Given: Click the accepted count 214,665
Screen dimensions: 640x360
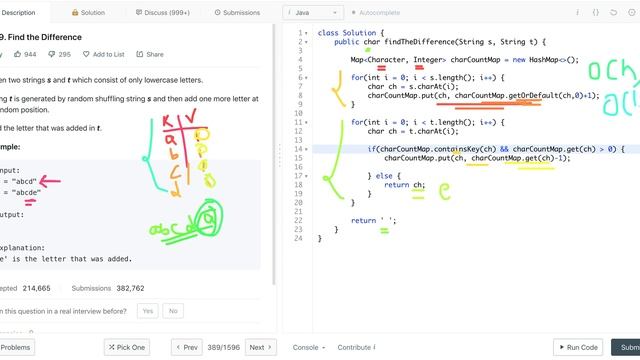Looking at the screenshot, I should pyautogui.click(x=36, y=288).
